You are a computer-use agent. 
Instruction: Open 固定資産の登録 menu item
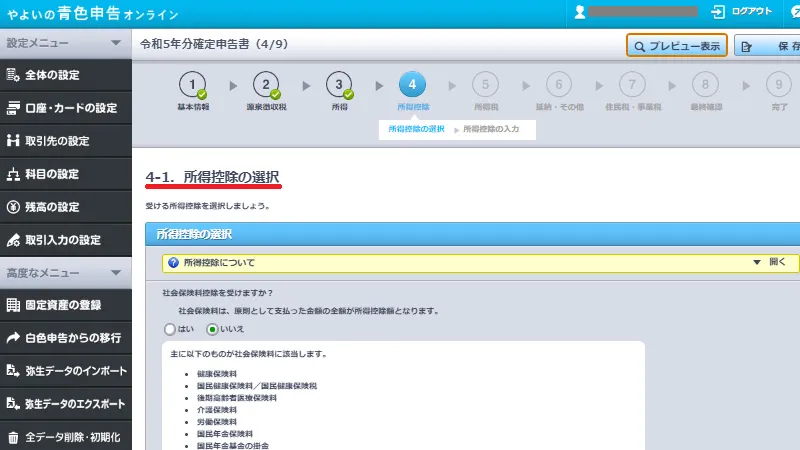tap(66, 305)
